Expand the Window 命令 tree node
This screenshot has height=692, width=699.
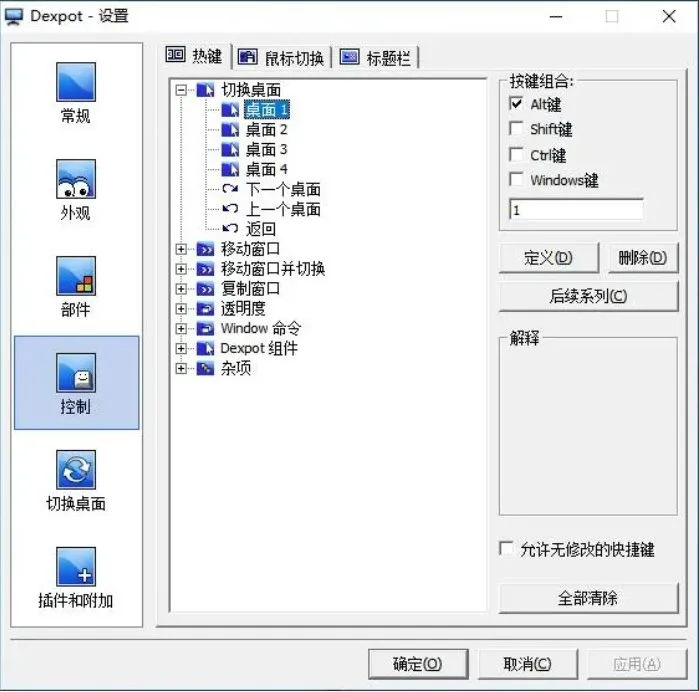pos(181,329)
